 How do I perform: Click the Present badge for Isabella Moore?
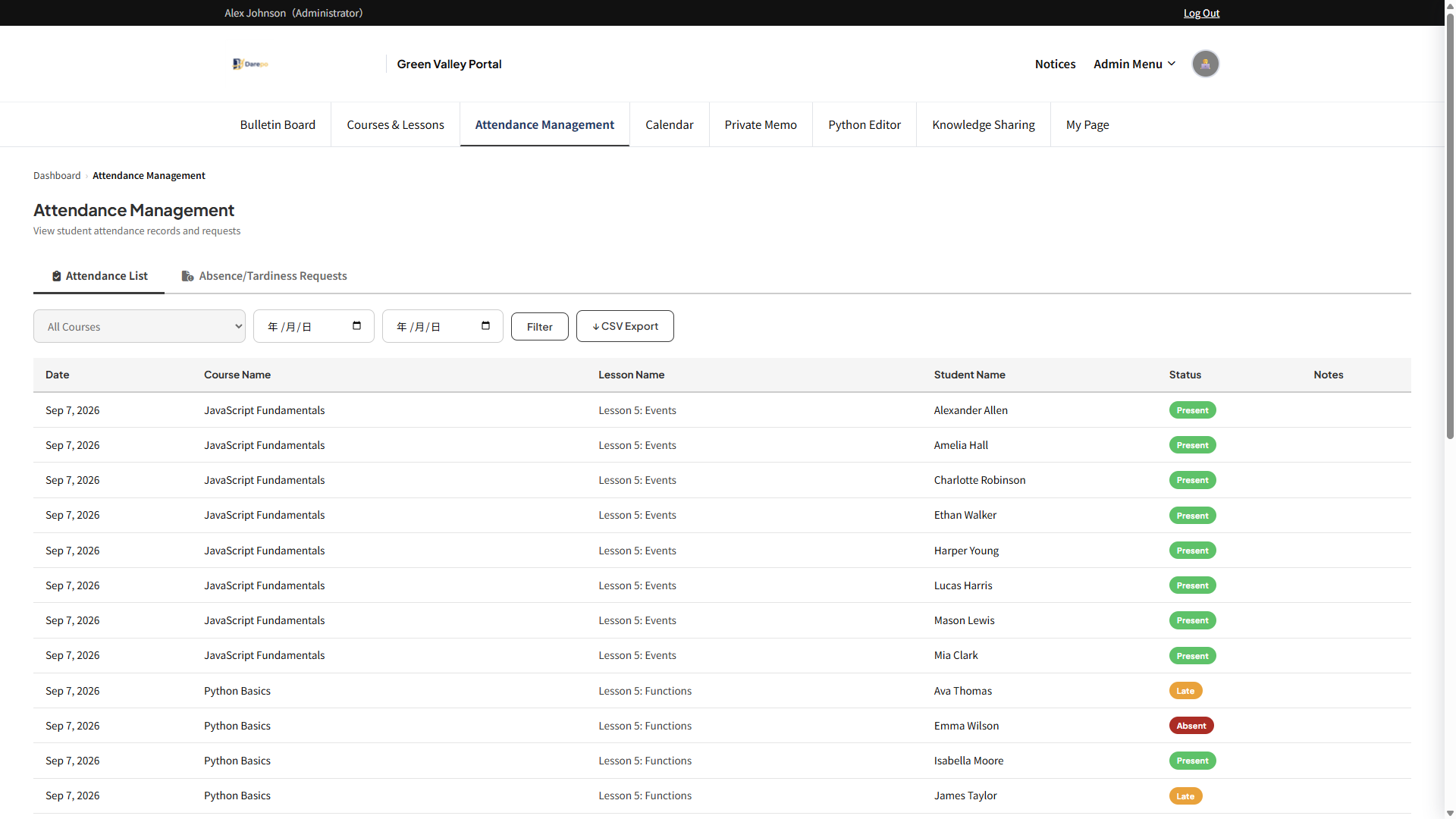tap(1192, 761)
